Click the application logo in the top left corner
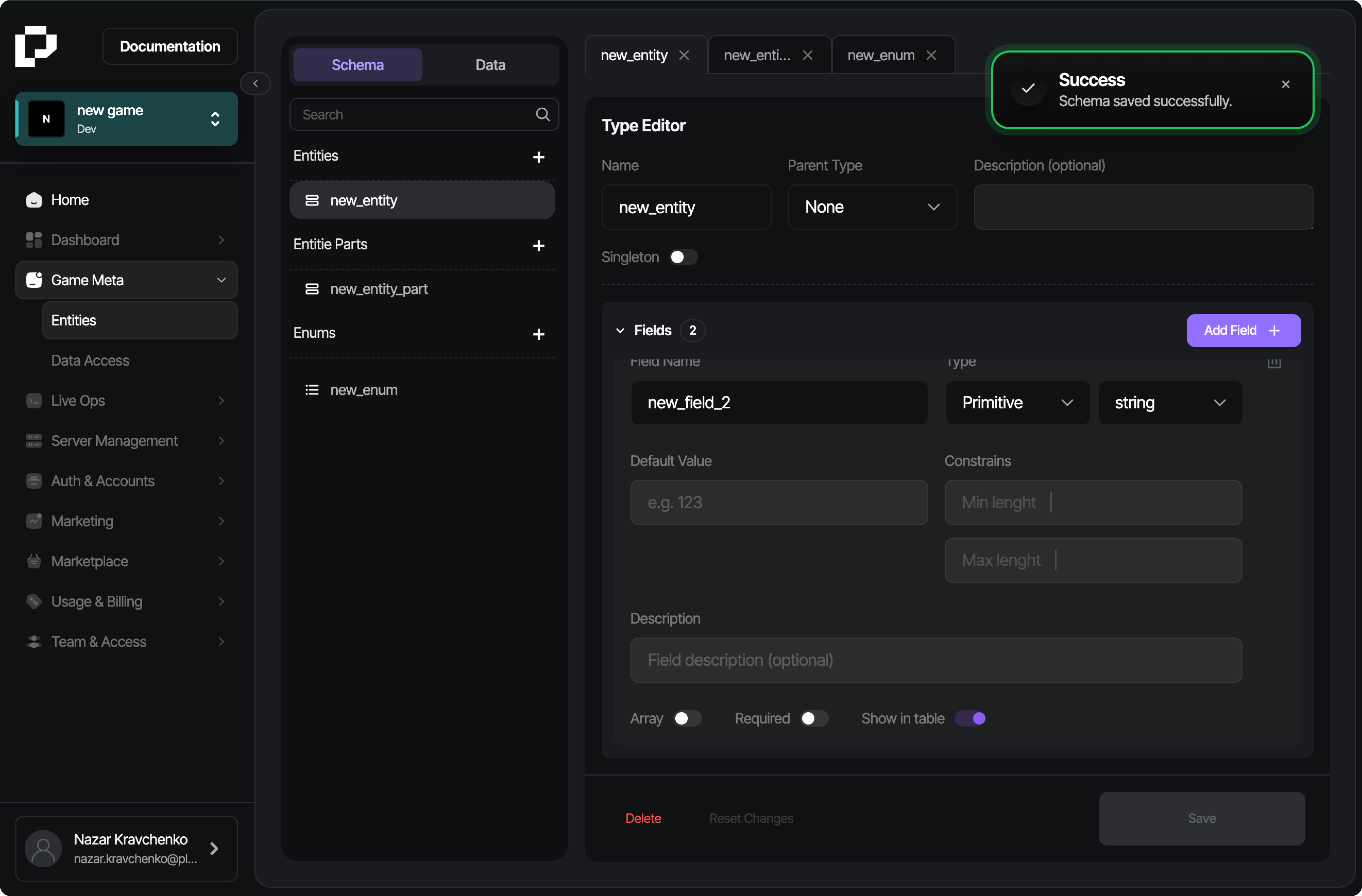The height and width of the screenshot is (896, 1362). click(x=35, y=46)
